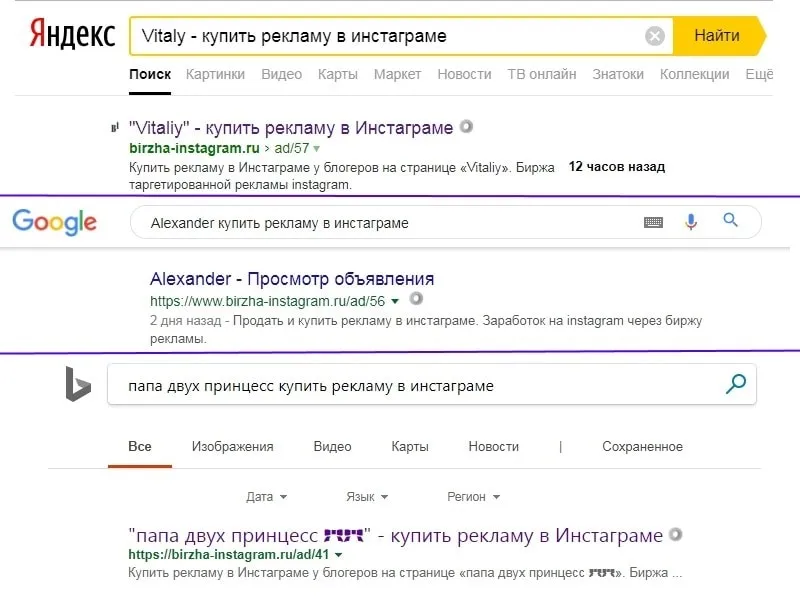Open the Карты tab in Bing
800x600 pixels.
[410, 447]
